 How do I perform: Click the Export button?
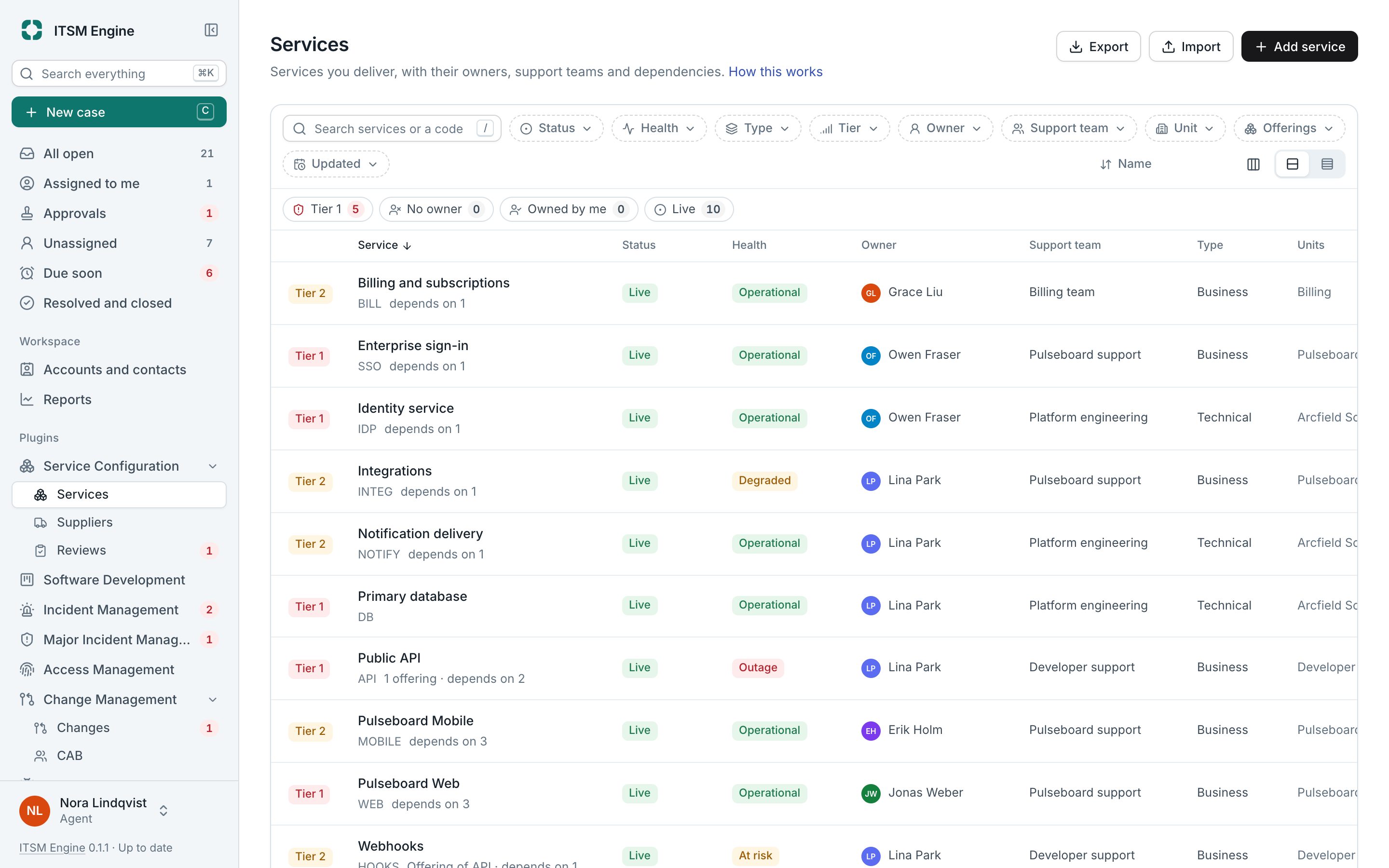pyautogui.click(x=1098, y=46)
